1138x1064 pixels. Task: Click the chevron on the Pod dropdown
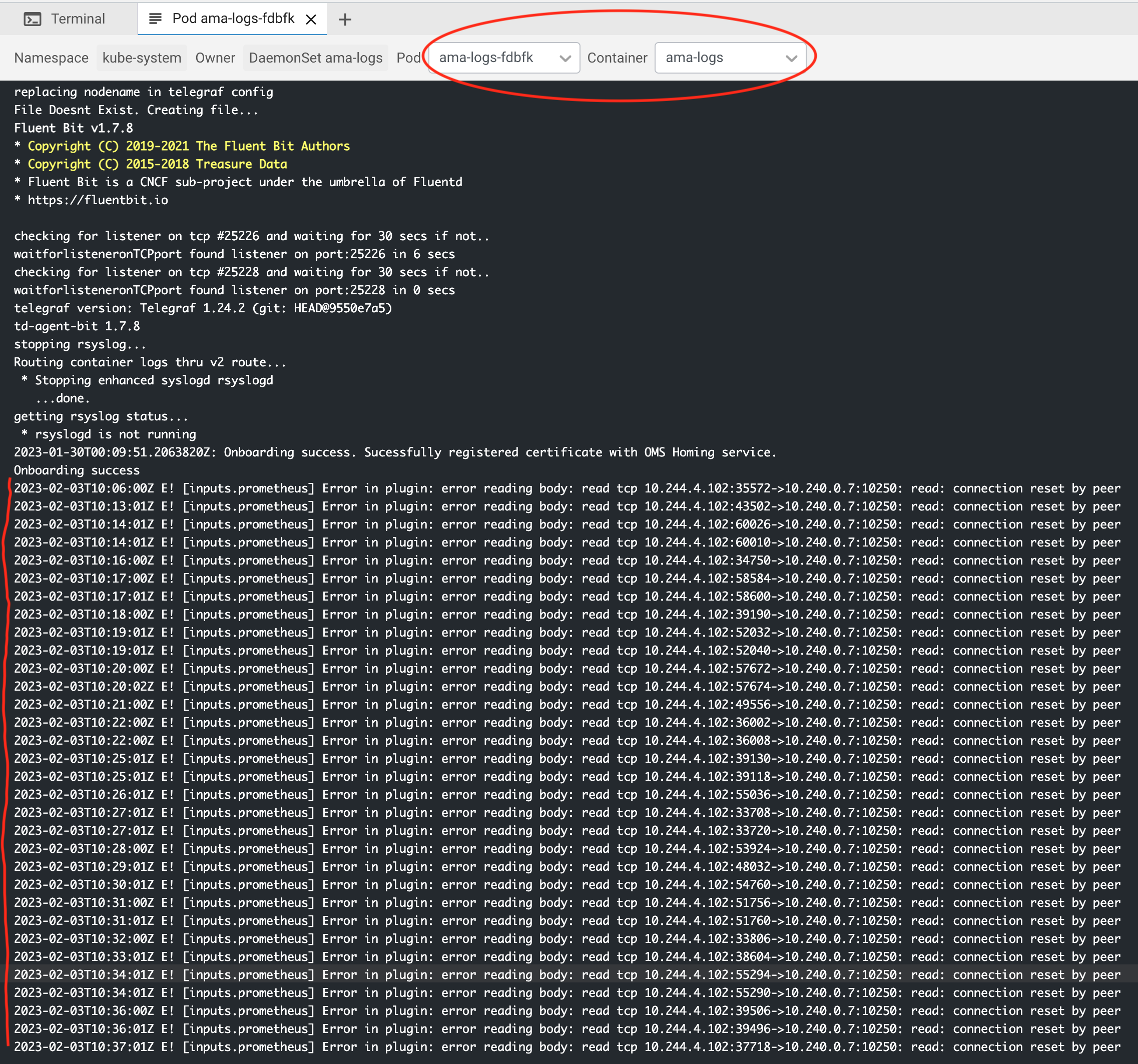point(565,57)
